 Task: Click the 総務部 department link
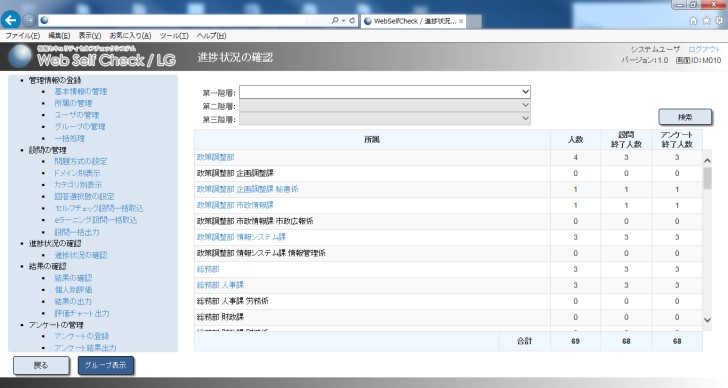tap(208, 269)
